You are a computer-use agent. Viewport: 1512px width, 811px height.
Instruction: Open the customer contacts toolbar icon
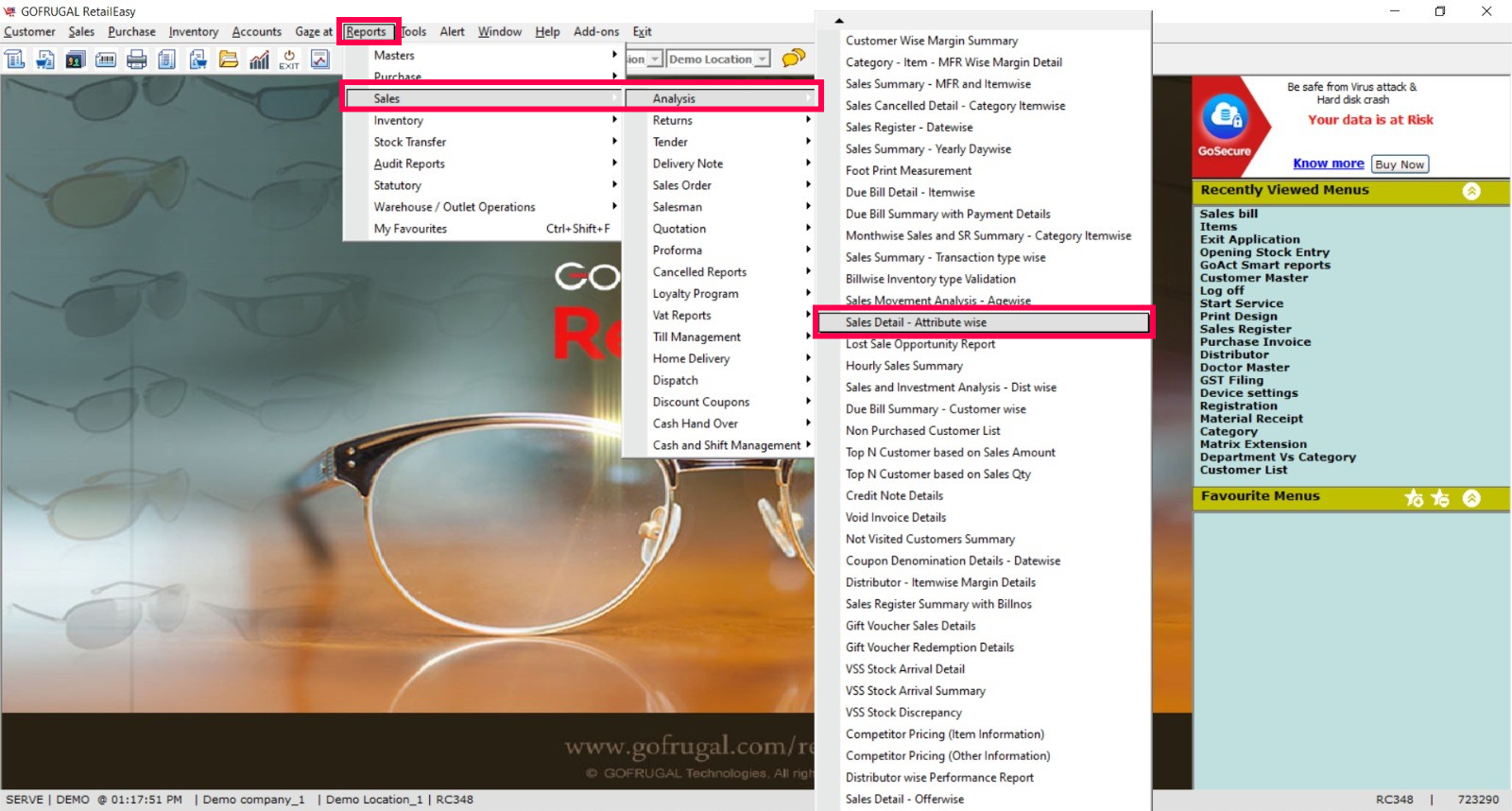pyautogui.click(x=76, y=60)
